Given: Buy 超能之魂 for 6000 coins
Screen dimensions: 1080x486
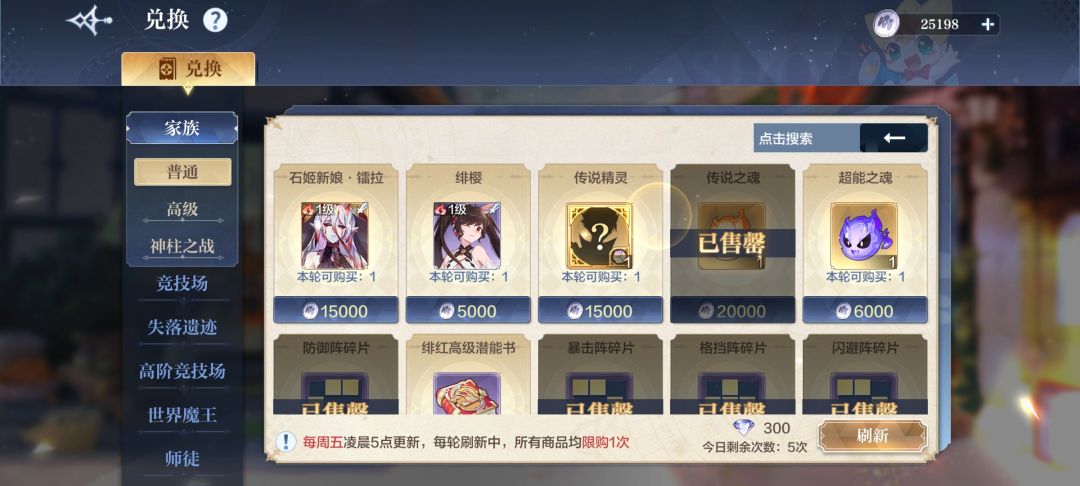Looking at the screenshot, I should 864,310.
